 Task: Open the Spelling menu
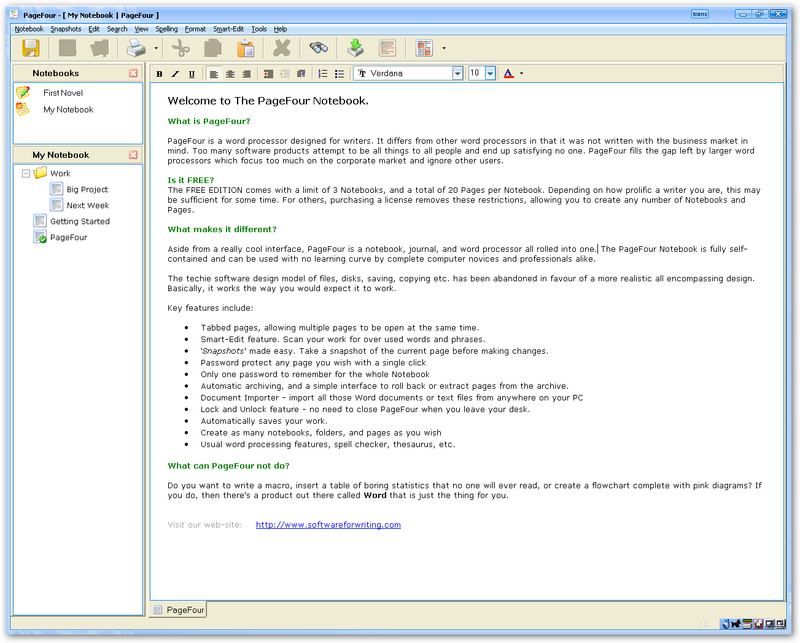point(167,29)
